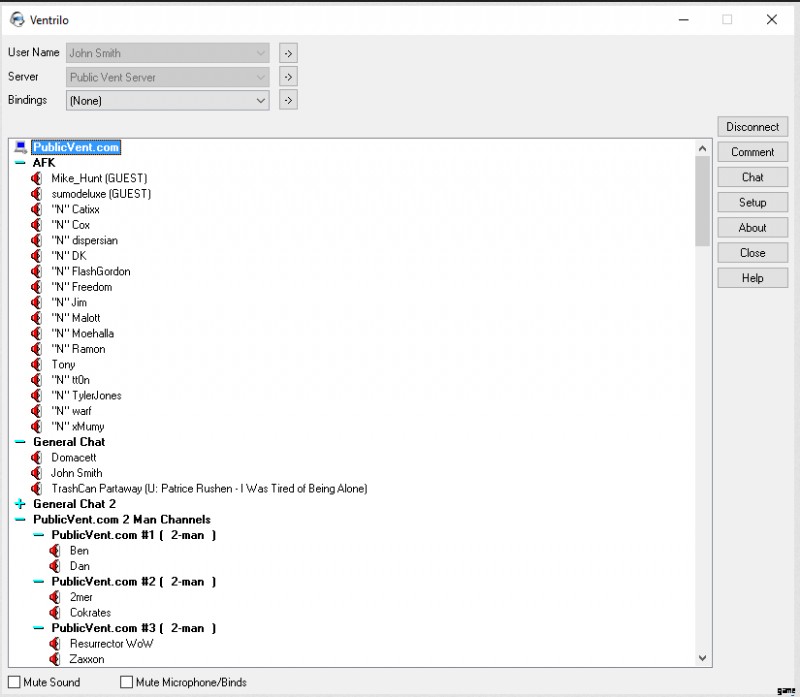Select the "N" FlashGordon user name
Screen dimensions: 800x697
[91, 271]
